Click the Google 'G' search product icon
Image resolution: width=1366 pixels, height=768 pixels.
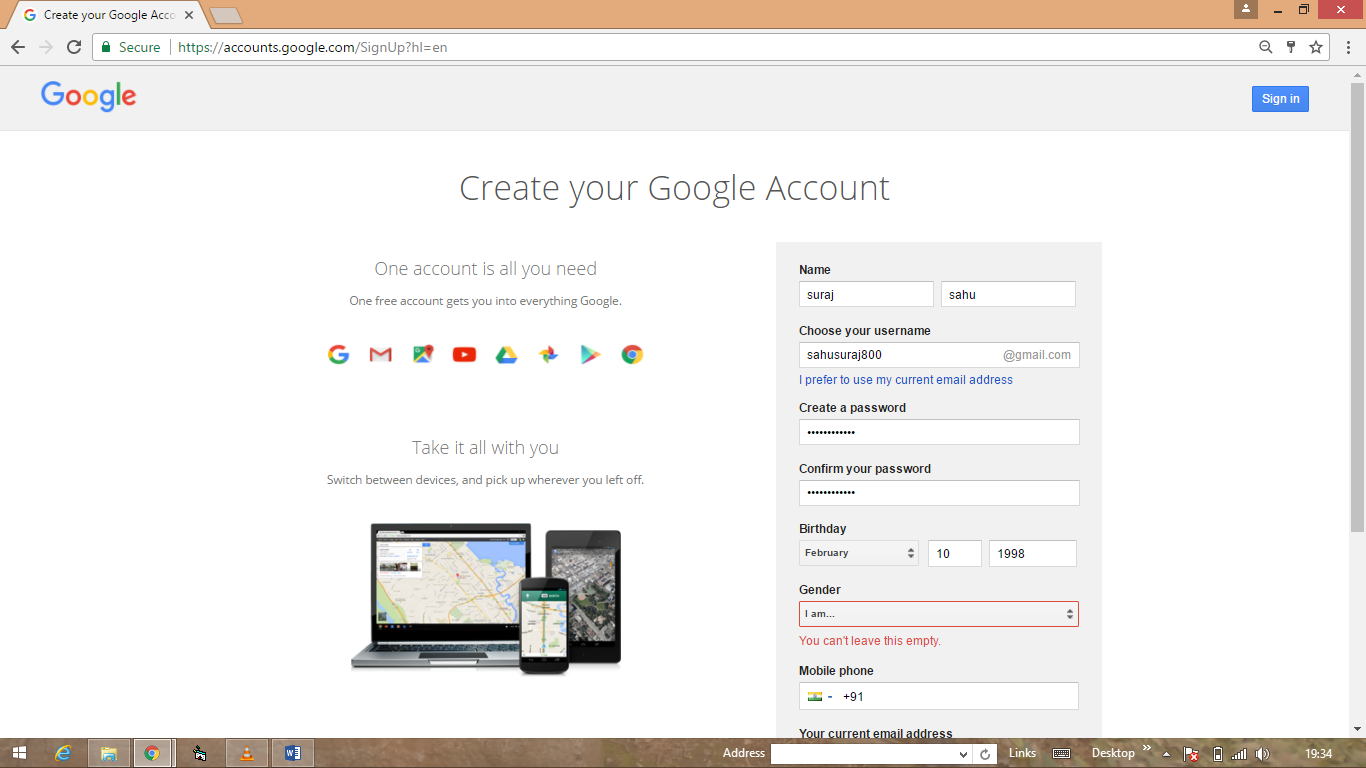pyautogui.click(x=339, y=354)
